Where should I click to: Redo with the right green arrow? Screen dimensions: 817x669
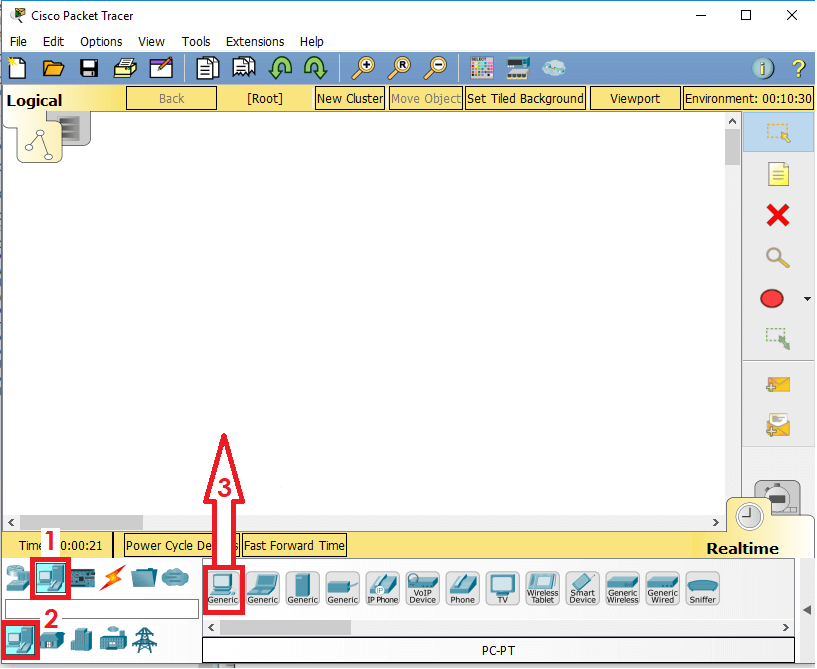(x=315, y=68)
